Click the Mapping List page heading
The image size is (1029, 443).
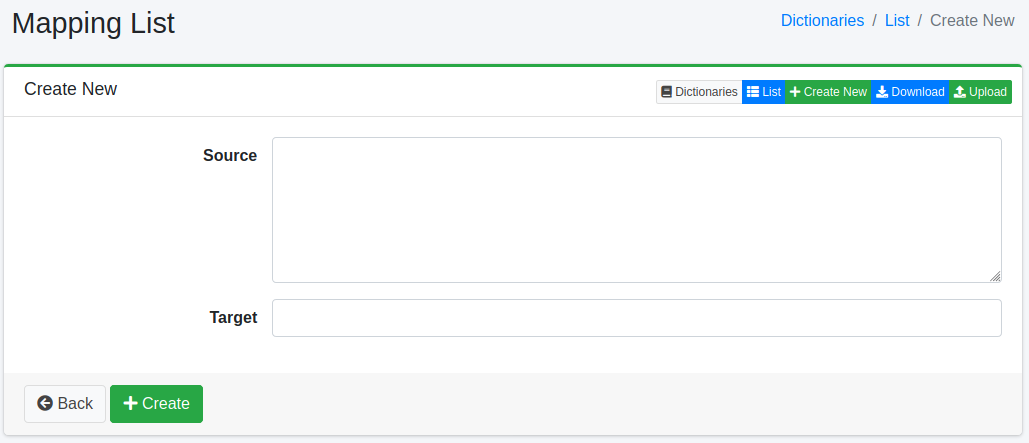click(x=93, y=23)
